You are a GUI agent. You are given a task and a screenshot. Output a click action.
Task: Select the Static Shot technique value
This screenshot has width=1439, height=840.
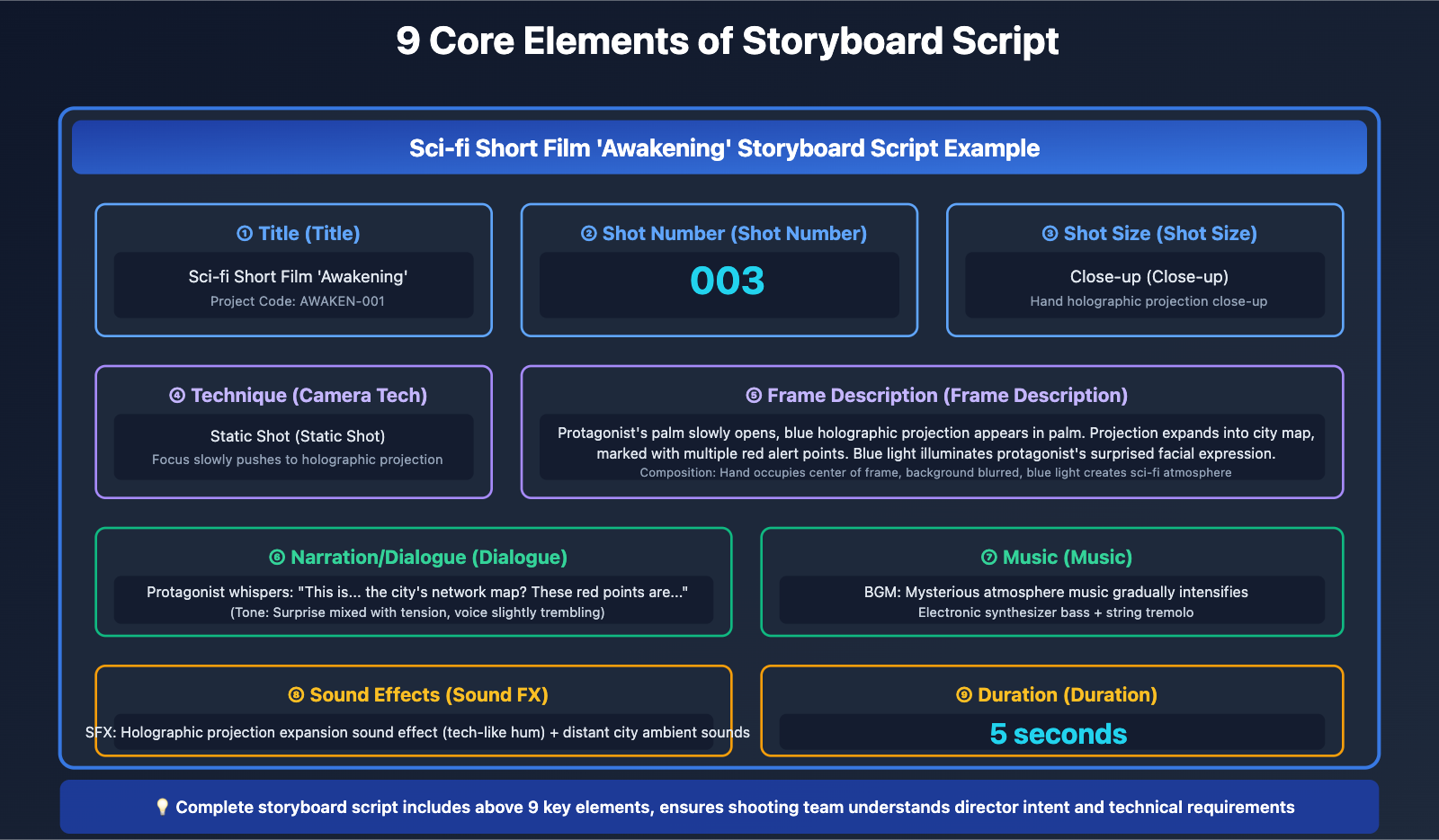(x=295, y=435)
